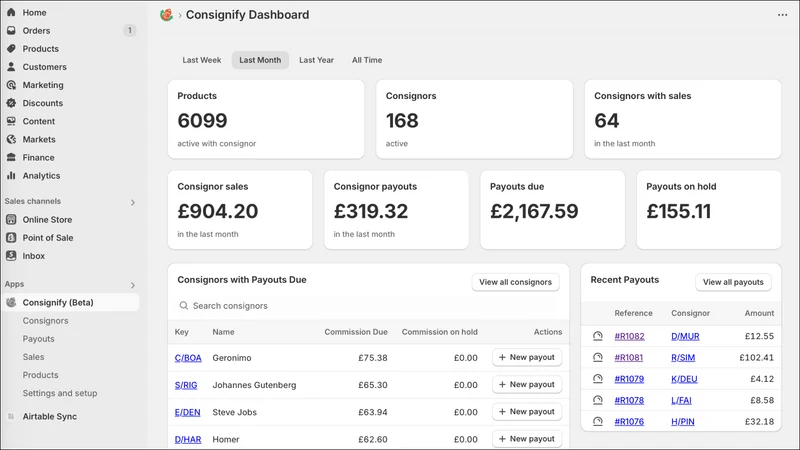Click the Inbox icon in sales channels
Screen dimensions: 800x450
tap(11, 256)
